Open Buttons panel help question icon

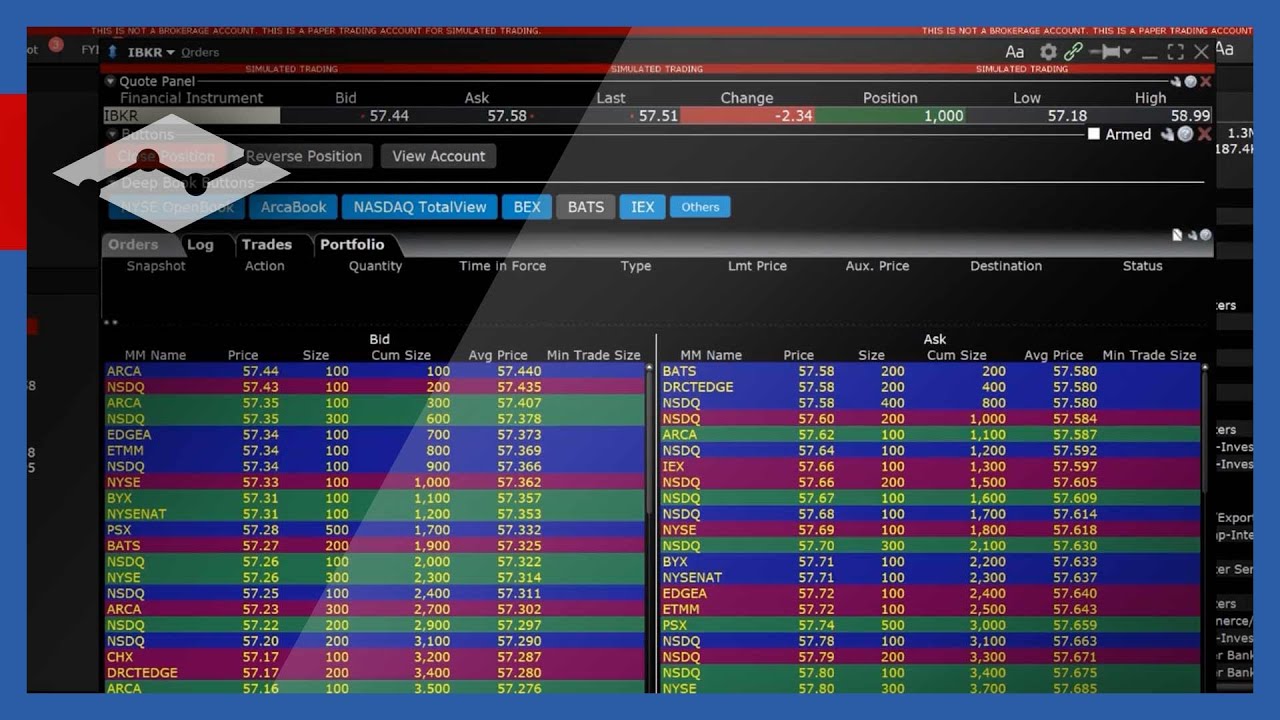(1185, 134)
